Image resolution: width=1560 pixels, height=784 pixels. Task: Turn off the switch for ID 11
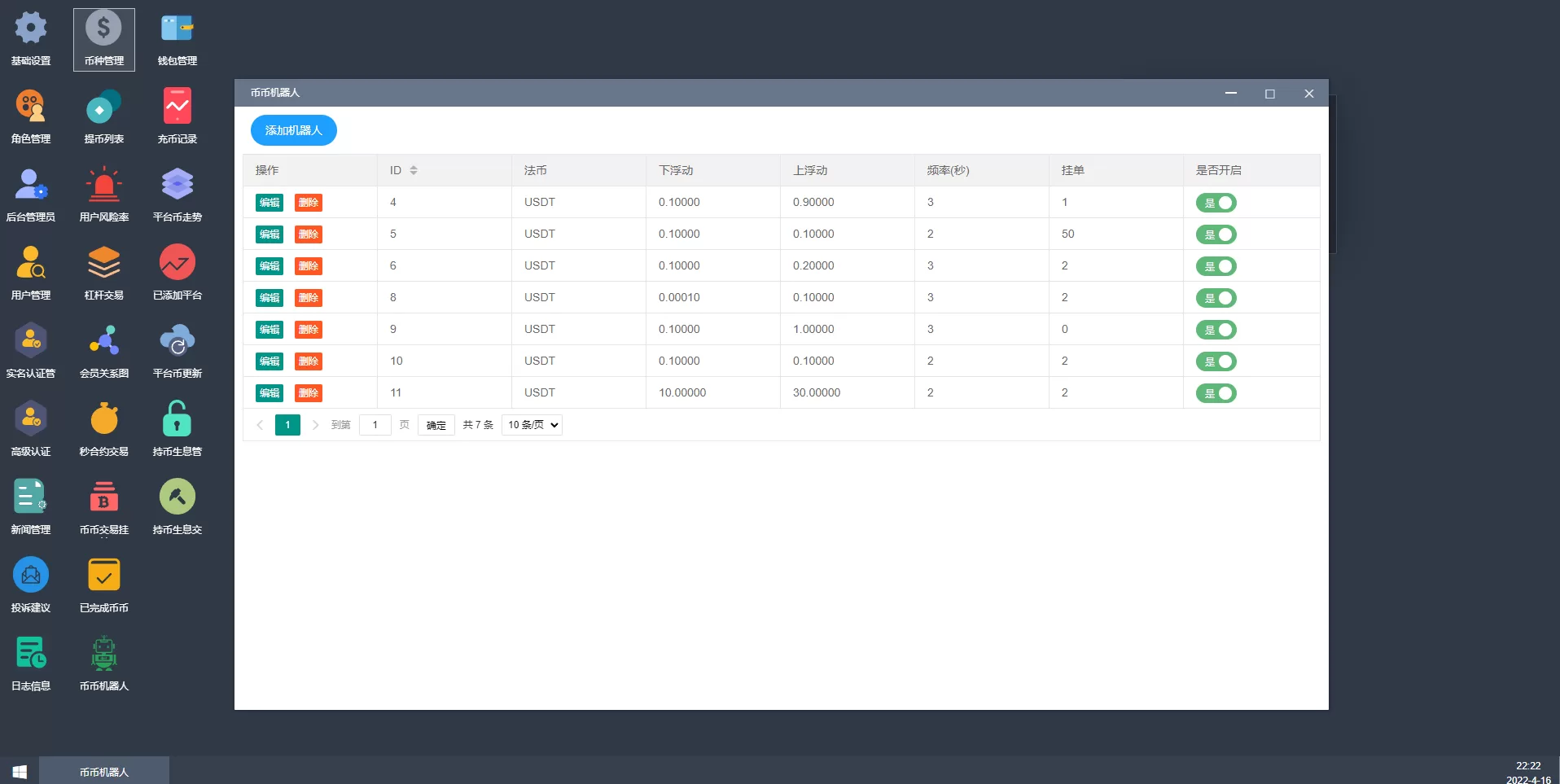[1216, 393]
